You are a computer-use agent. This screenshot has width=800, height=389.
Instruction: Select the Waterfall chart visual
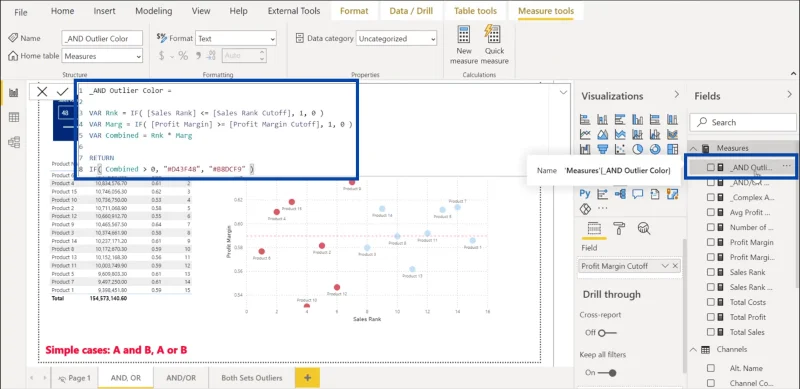point(585,149)
